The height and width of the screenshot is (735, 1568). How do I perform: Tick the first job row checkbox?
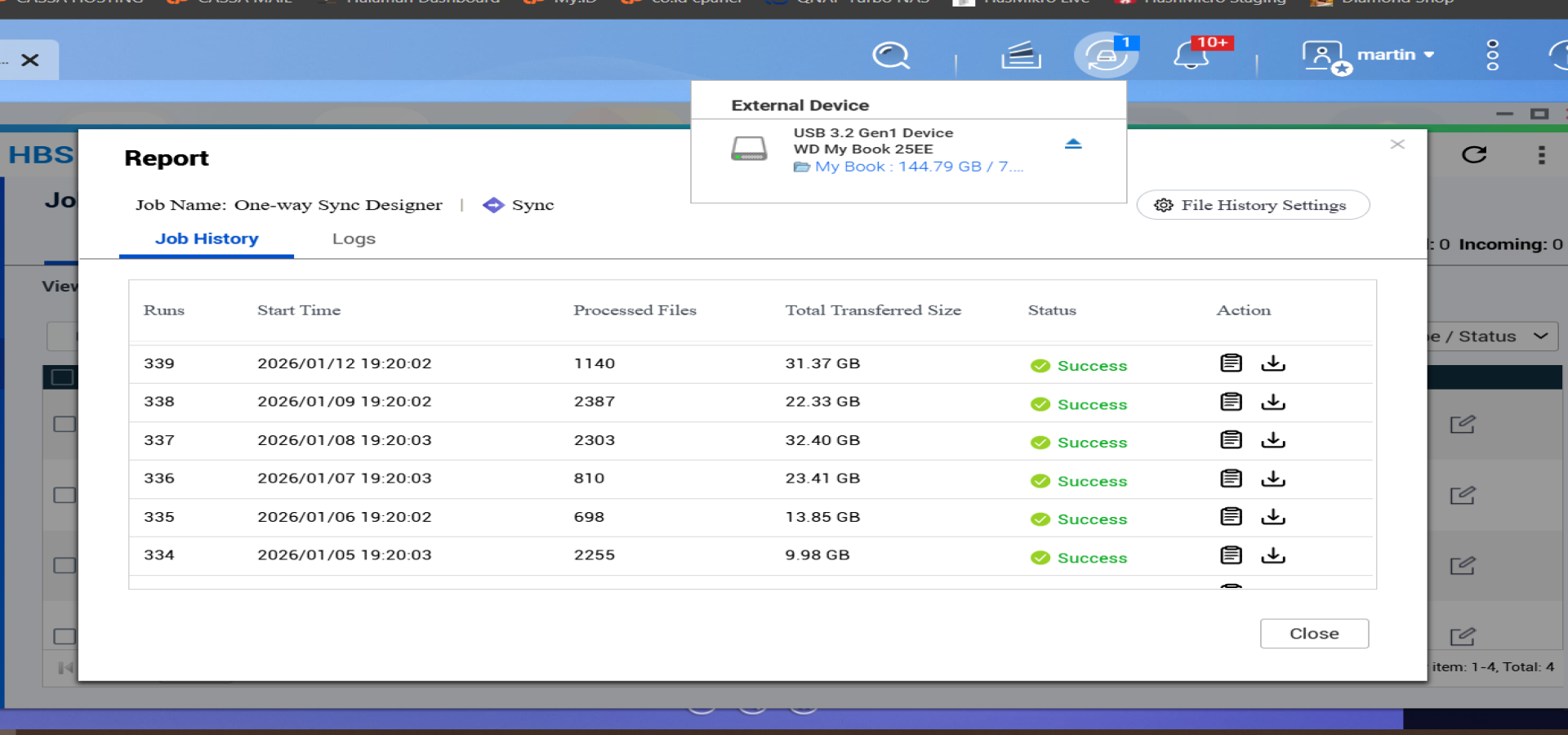tap(64, 424)
